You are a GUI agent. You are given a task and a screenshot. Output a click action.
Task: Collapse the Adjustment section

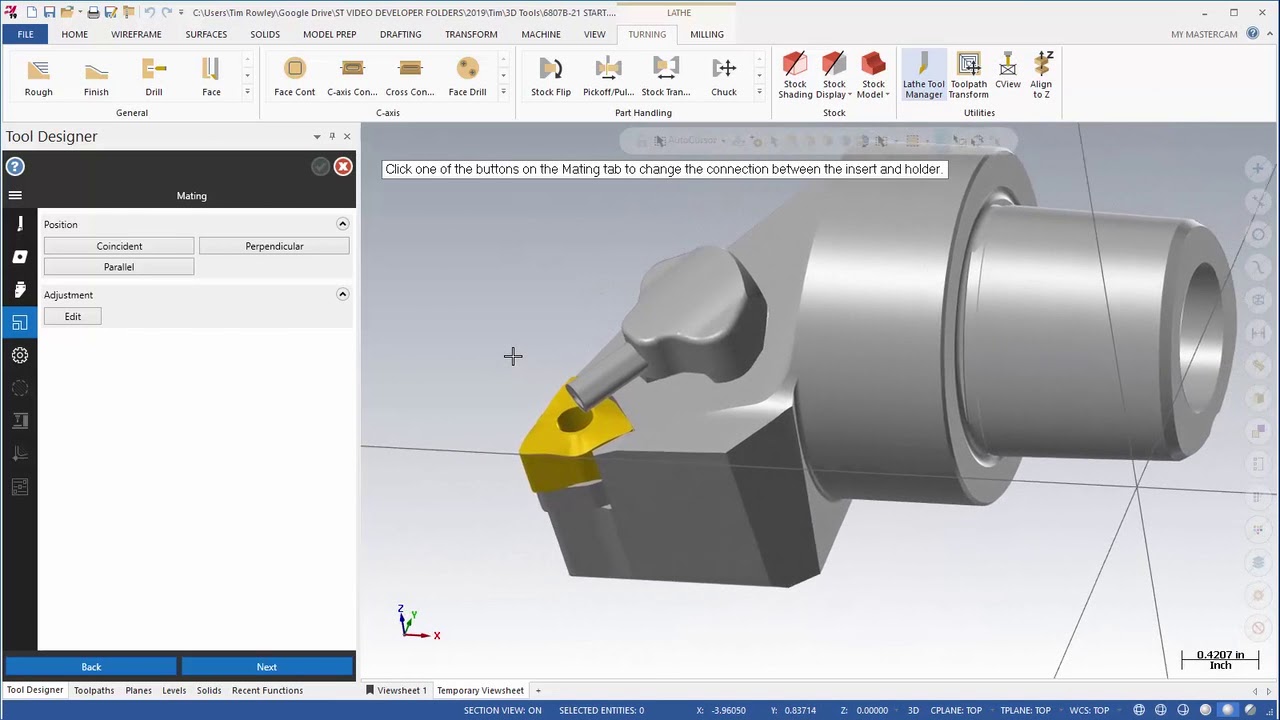pyautogui.click(x=342, y=294)
